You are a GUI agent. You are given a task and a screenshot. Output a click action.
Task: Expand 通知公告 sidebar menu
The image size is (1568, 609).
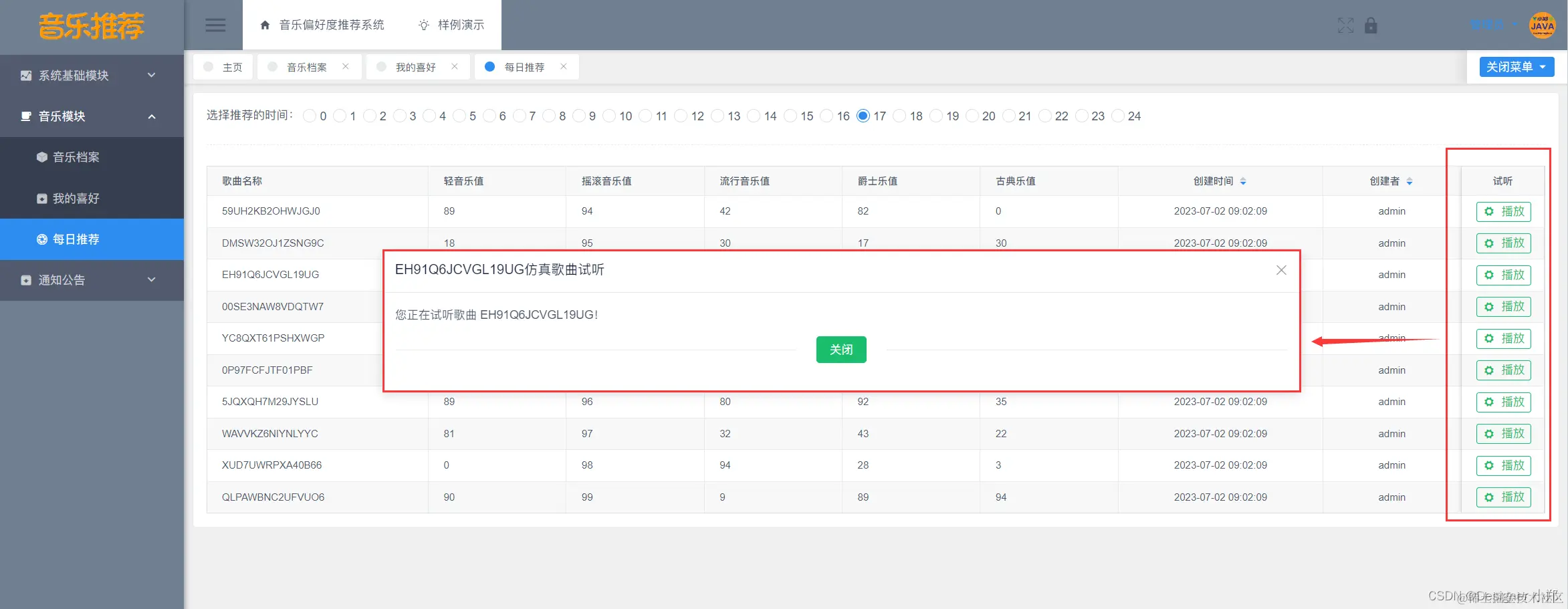pyautogui.click(x=92, y=280)
